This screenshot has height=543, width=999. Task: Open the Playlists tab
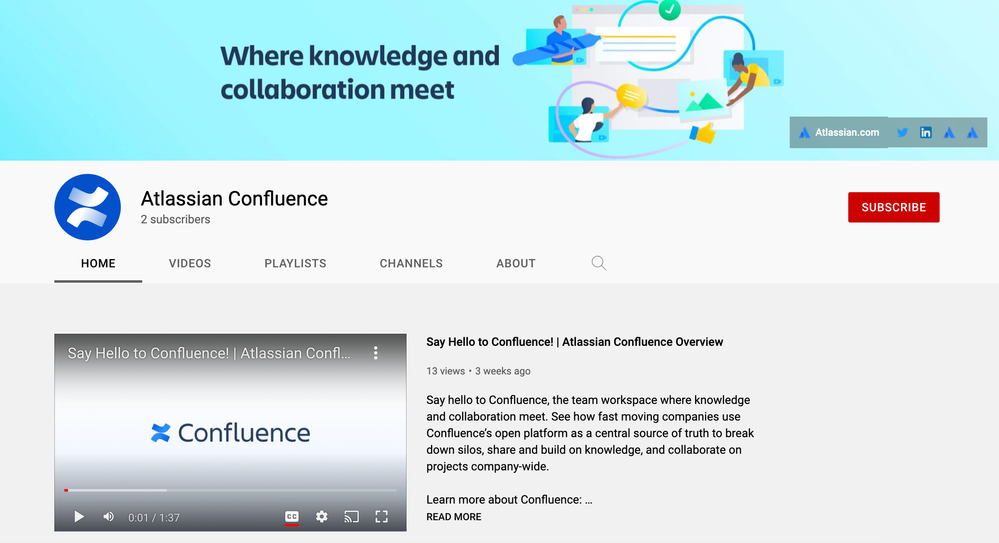(295, 263)
